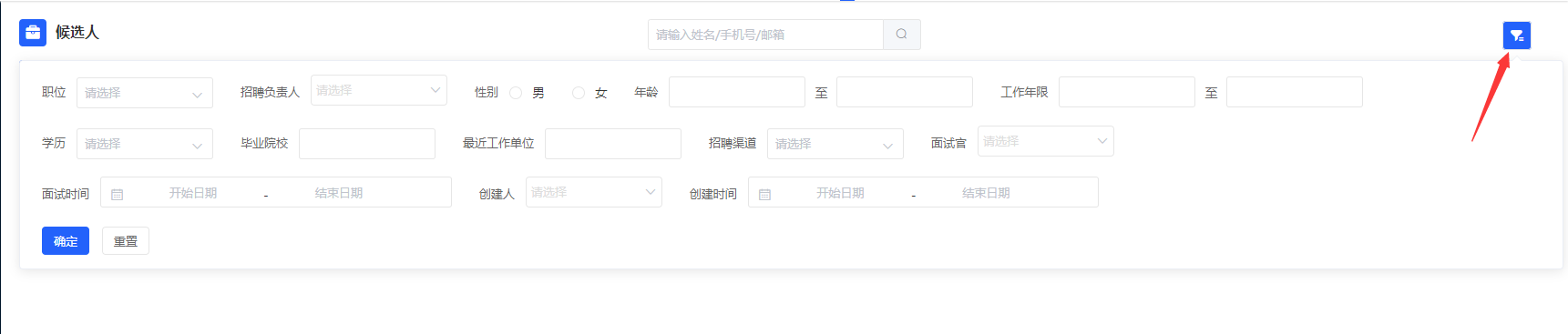Click the minimum 年龄 input field
Image resolution: width=1568 pixels, height=334 pixels.
[737, 92]
